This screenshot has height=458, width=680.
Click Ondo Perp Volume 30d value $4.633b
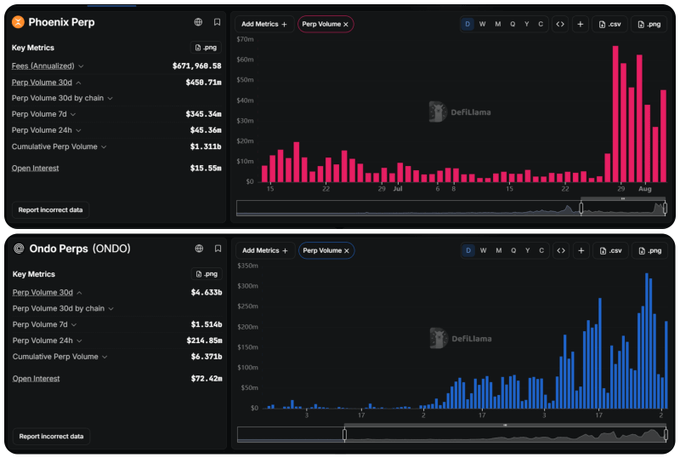(x=206, y=292)
